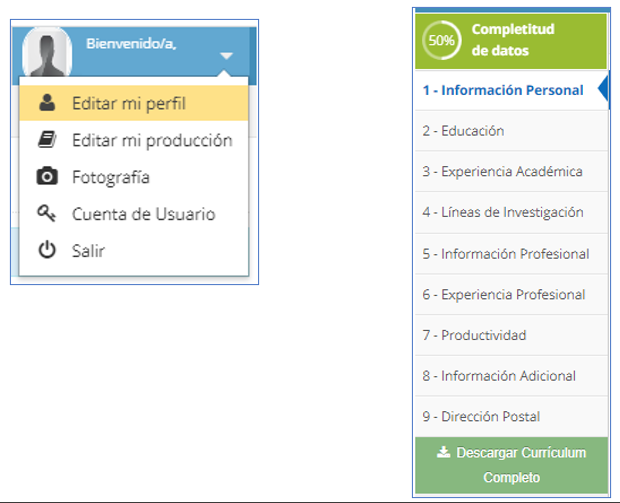Select the Editar mi perfil menu entry
The width and height of the screenshot is (620, 503).
point(134,103)
